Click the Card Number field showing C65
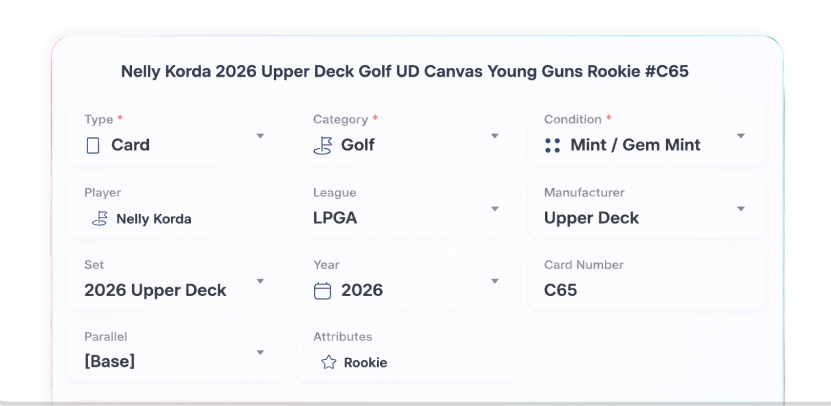The height and width of the screenshot is (406, 831). [x=646, y=279]
